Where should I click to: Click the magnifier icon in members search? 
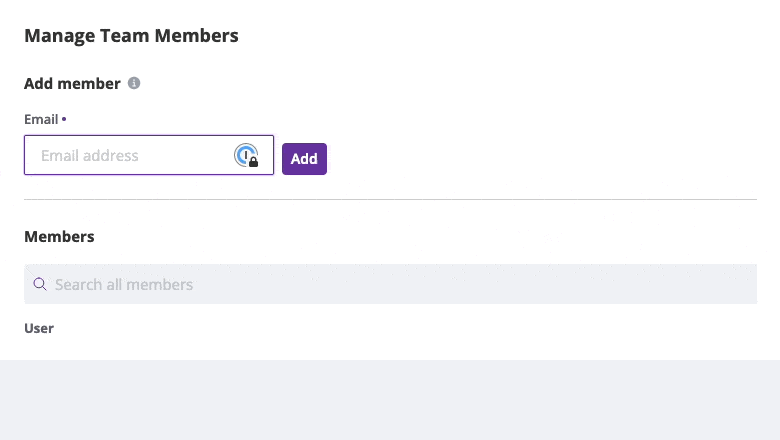40,284
